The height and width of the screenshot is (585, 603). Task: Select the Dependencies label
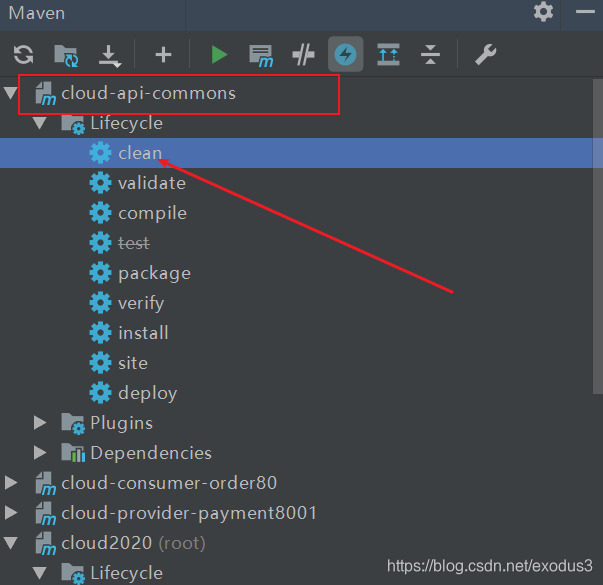tap(151, 453)
